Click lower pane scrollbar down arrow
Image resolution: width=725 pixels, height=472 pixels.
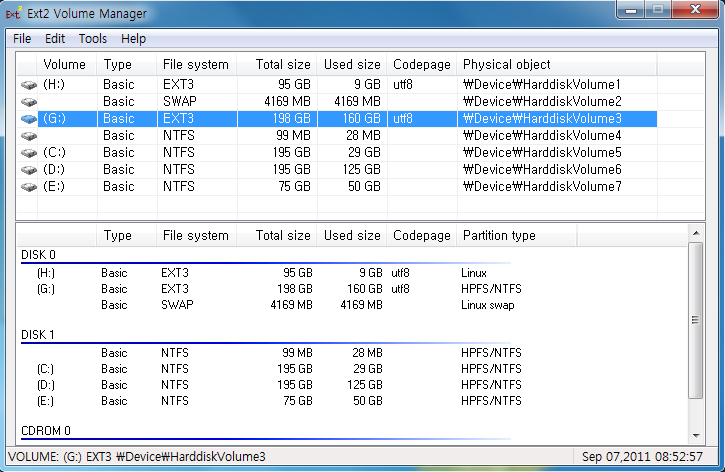(x=696, y=436)
